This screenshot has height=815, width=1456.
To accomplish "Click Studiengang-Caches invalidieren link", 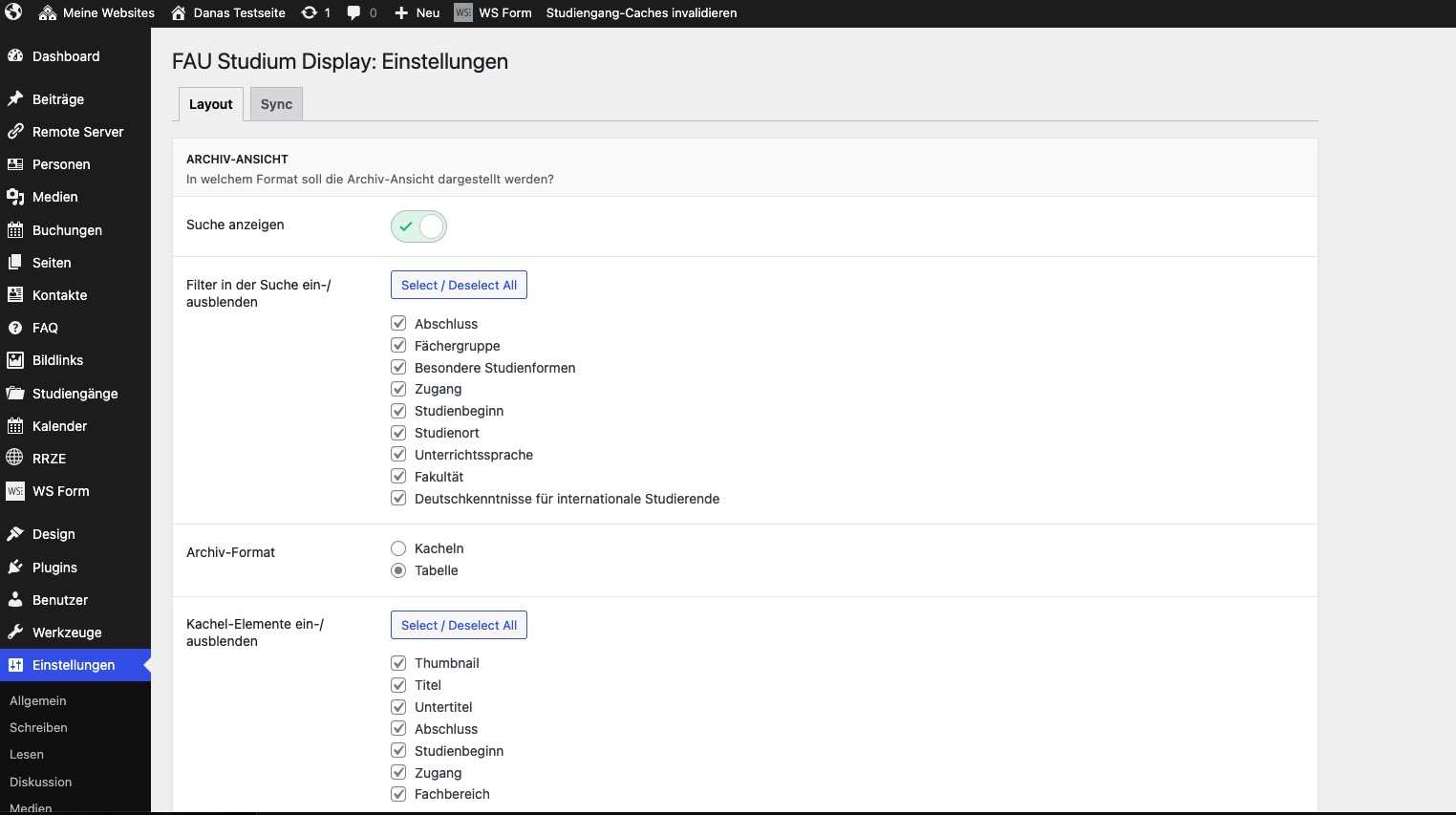I will [641, 12].
